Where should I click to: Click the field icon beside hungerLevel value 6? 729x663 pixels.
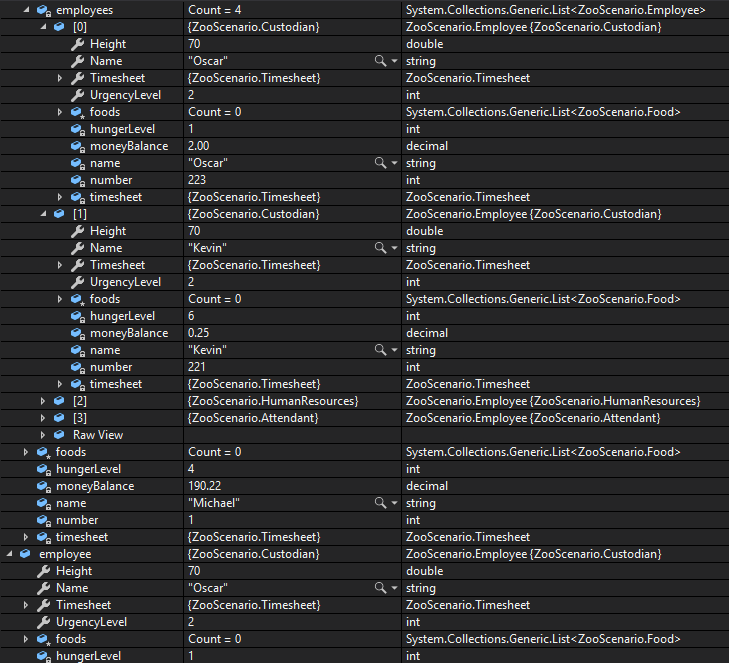pyautogui.click(x=77, y=316)
